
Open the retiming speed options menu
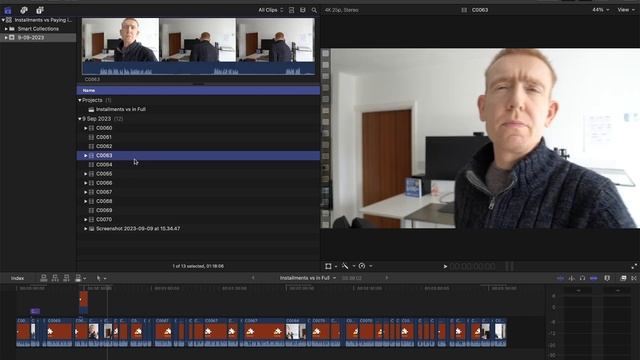(365, 266)
